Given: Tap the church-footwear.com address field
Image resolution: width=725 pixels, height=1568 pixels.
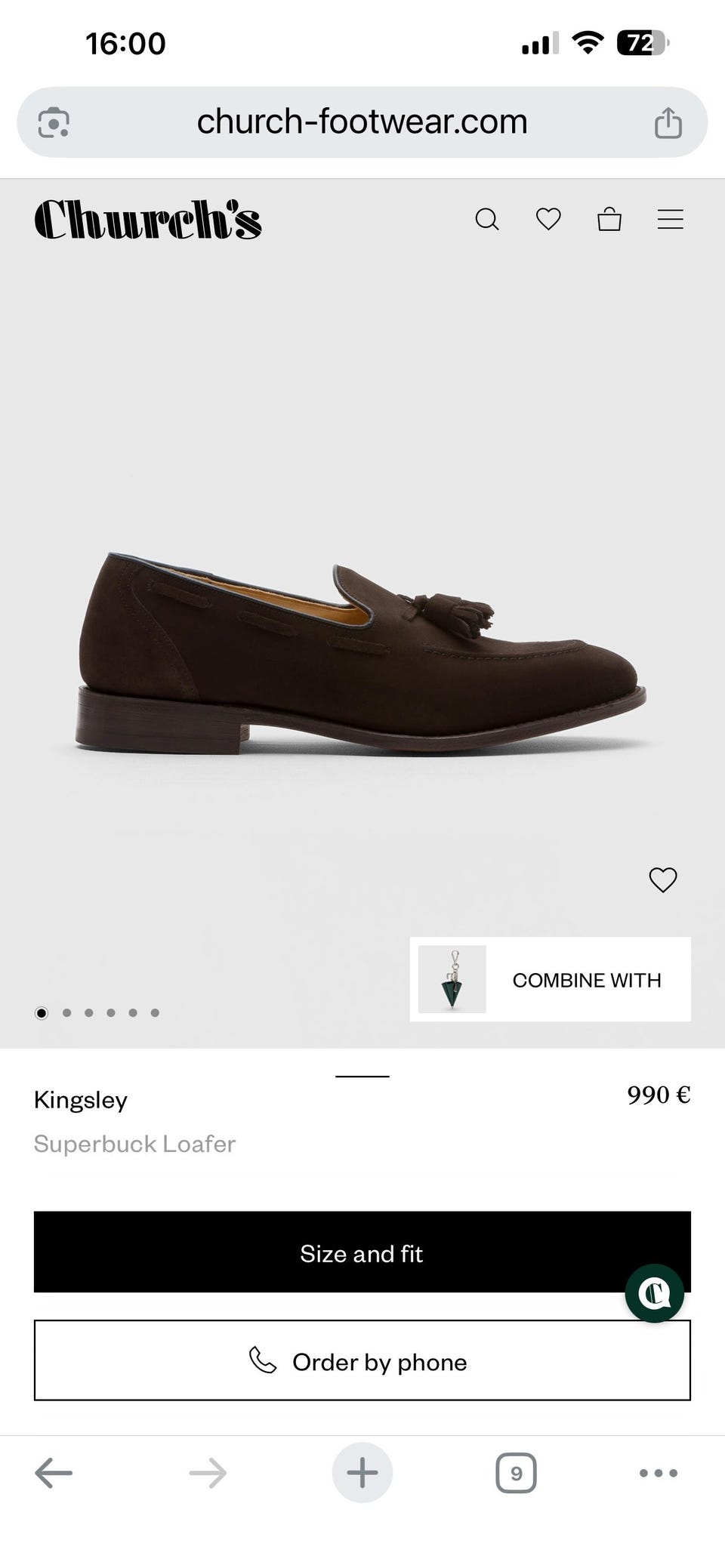Looking at the screenshot, I should (362, 122).
